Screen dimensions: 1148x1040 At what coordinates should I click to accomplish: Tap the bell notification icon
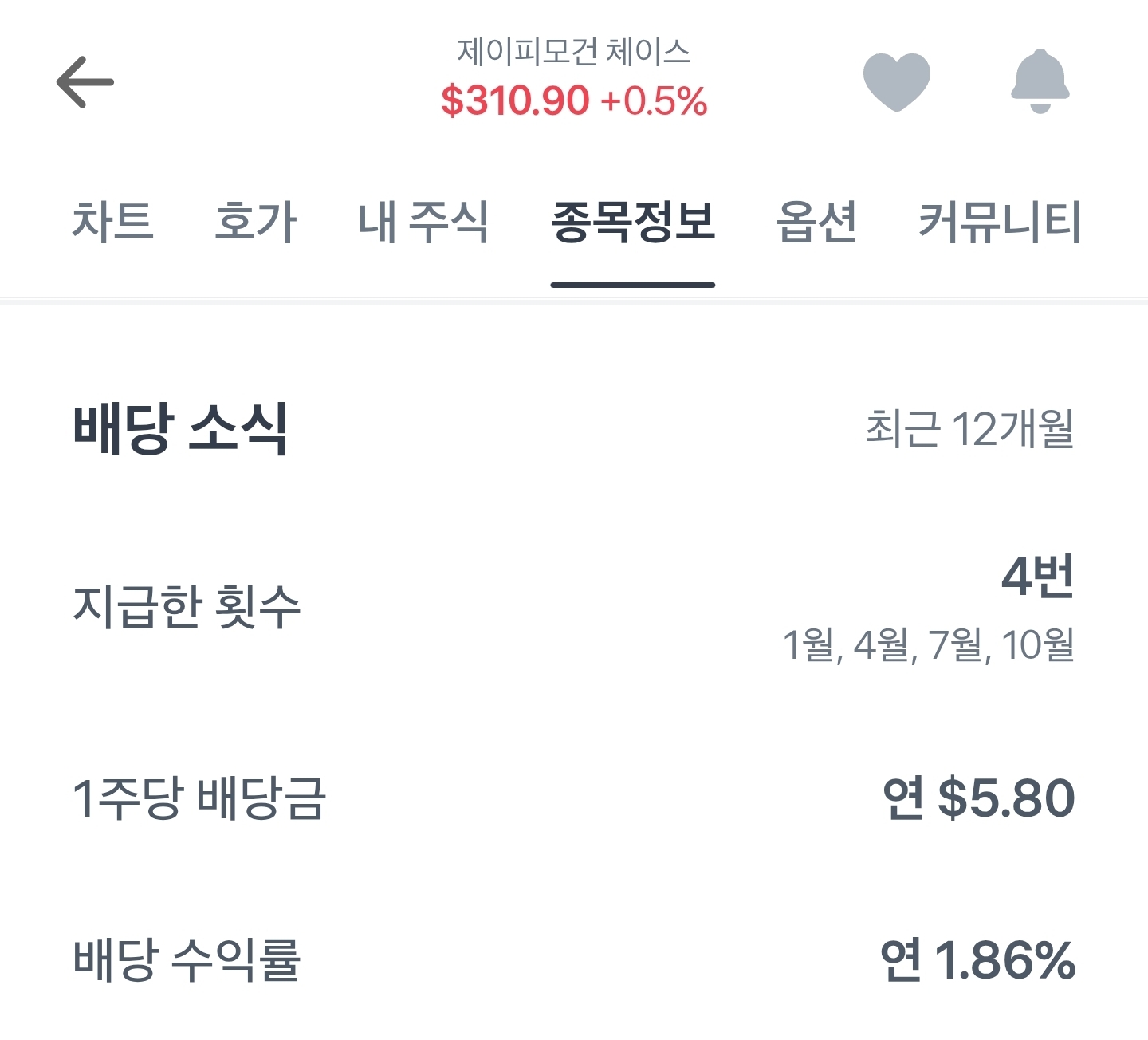(1040, 81)
